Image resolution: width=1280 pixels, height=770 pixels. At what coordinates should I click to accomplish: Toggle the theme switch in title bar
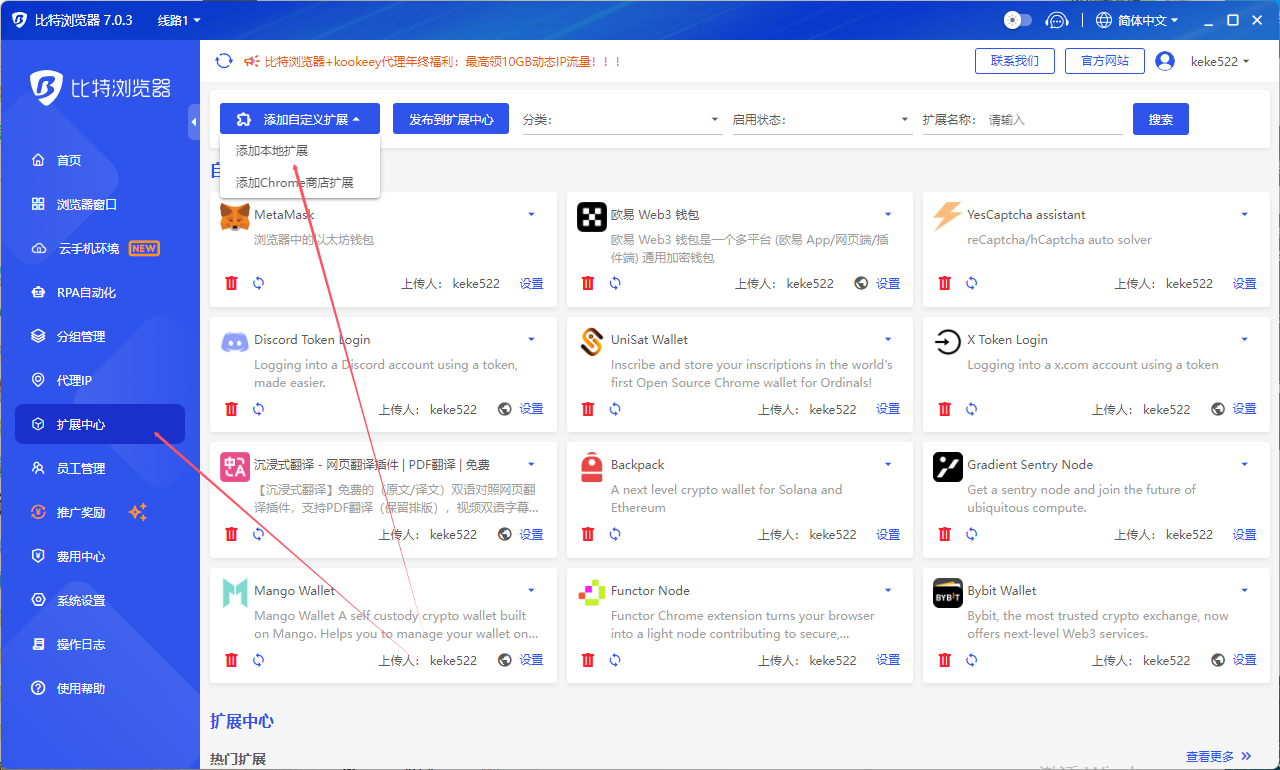pyautogui.click(x=1017, y=20)
